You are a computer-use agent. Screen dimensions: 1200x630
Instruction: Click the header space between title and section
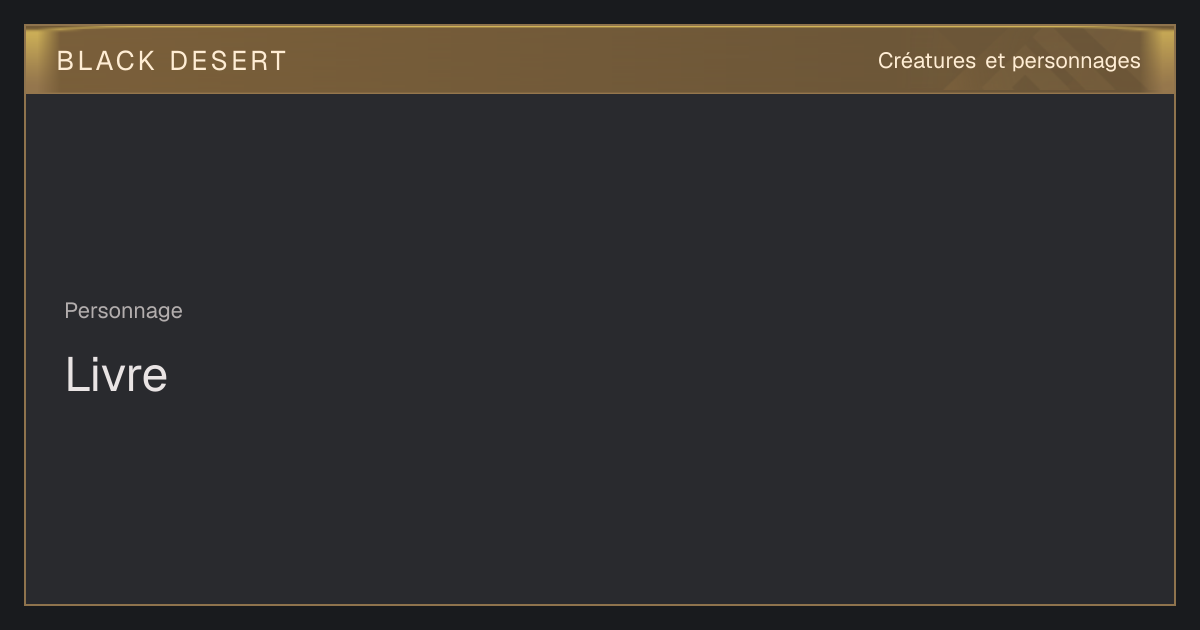tap(582, 60)
